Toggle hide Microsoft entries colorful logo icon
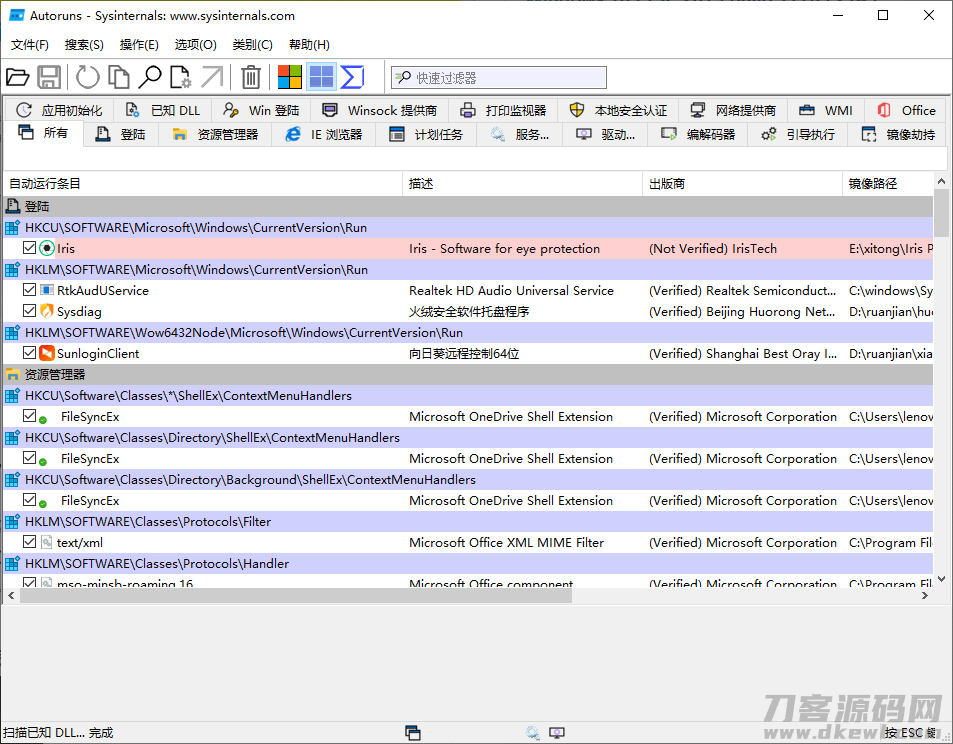Viewport: 953px width, 744px height. pos(289,77)
